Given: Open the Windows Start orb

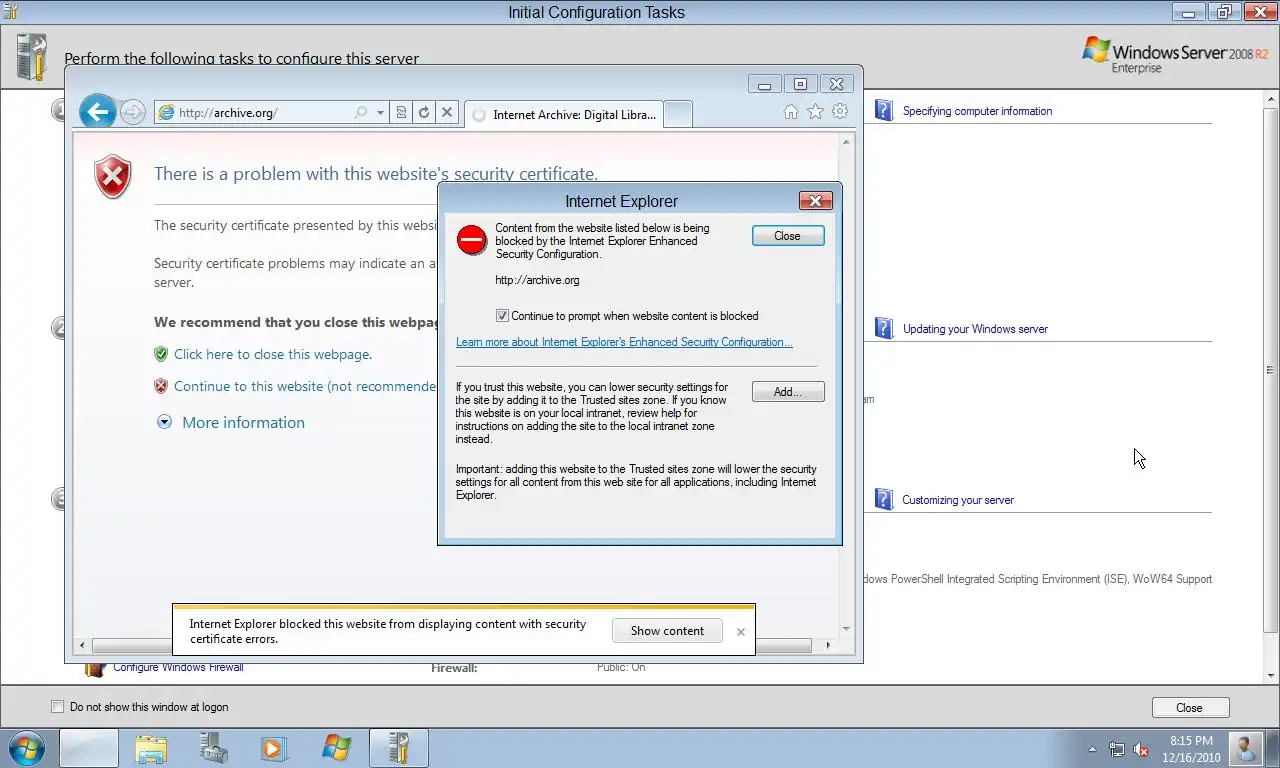Looking at the screenshot, I should coord(26,748).
